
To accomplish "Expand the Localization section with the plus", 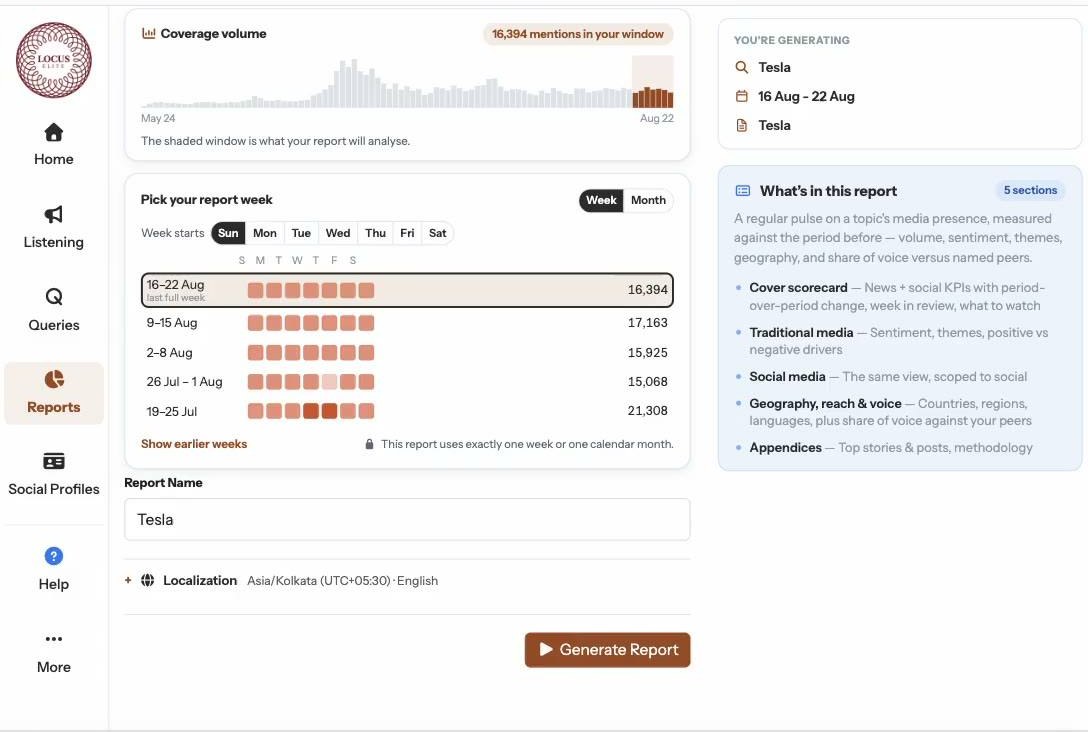I will [x=128, y=580].
